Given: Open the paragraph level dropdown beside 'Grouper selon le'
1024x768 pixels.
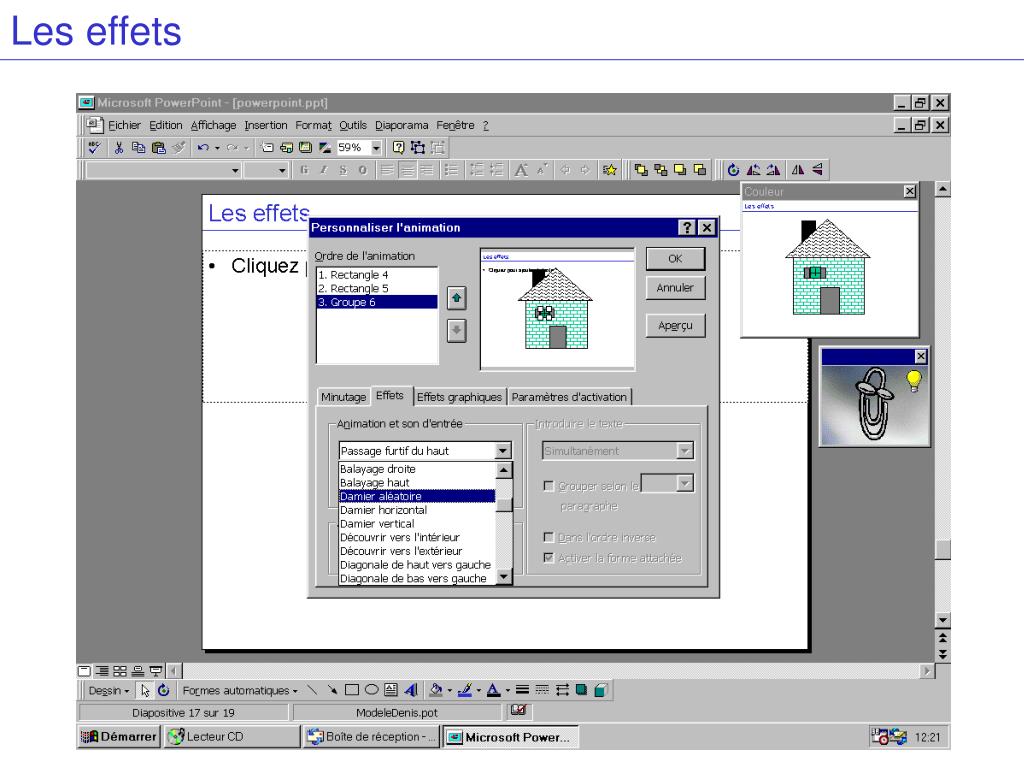Looking at the screenshot, I should pyautogui.click(x=684, y=483).
